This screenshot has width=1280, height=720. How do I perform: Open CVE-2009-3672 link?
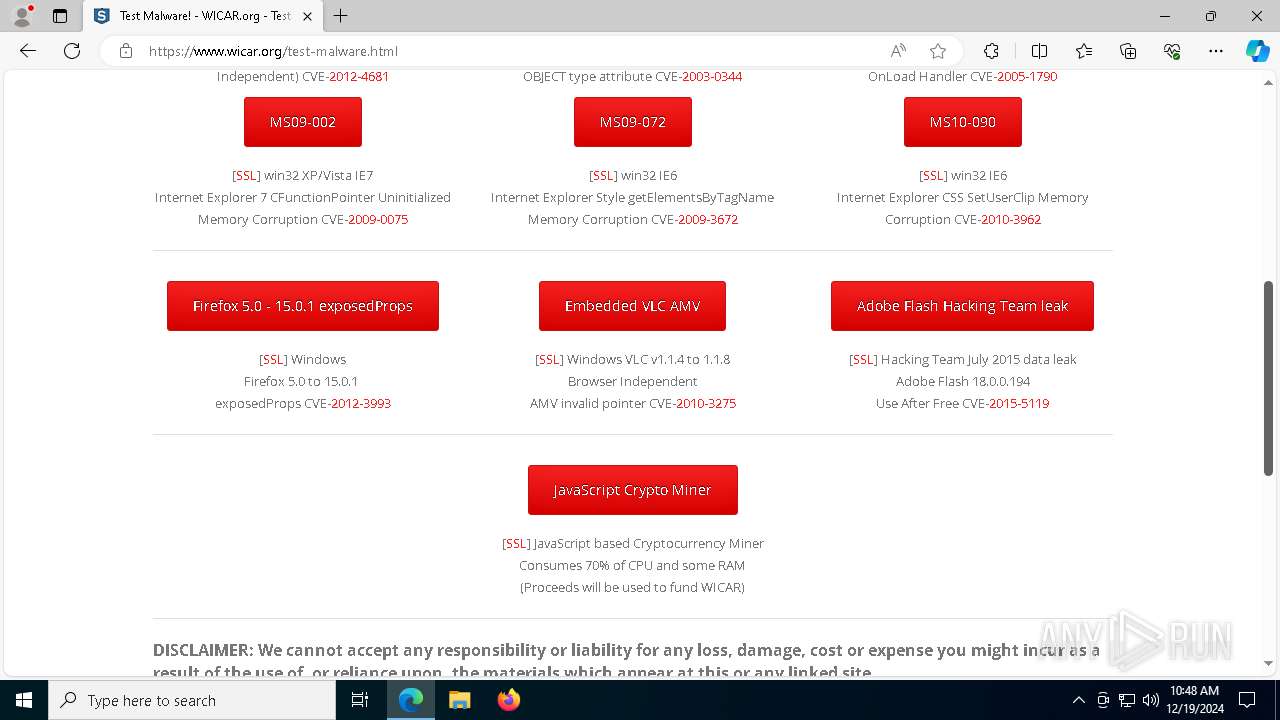(708, 219)
